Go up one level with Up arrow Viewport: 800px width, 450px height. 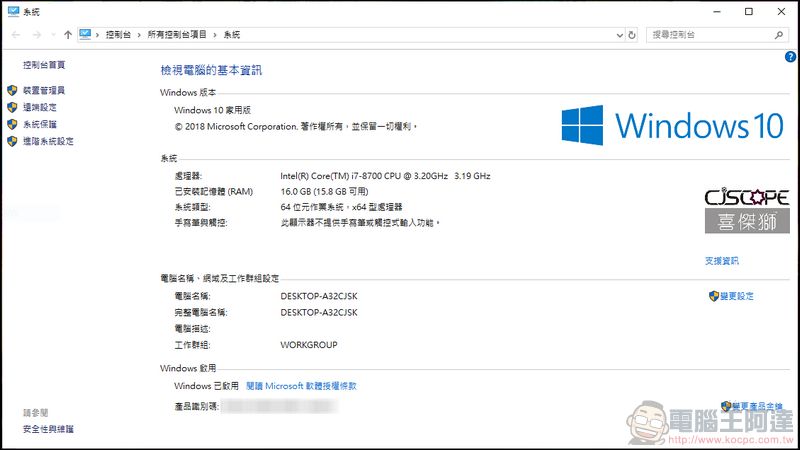(x=68, y=35)
